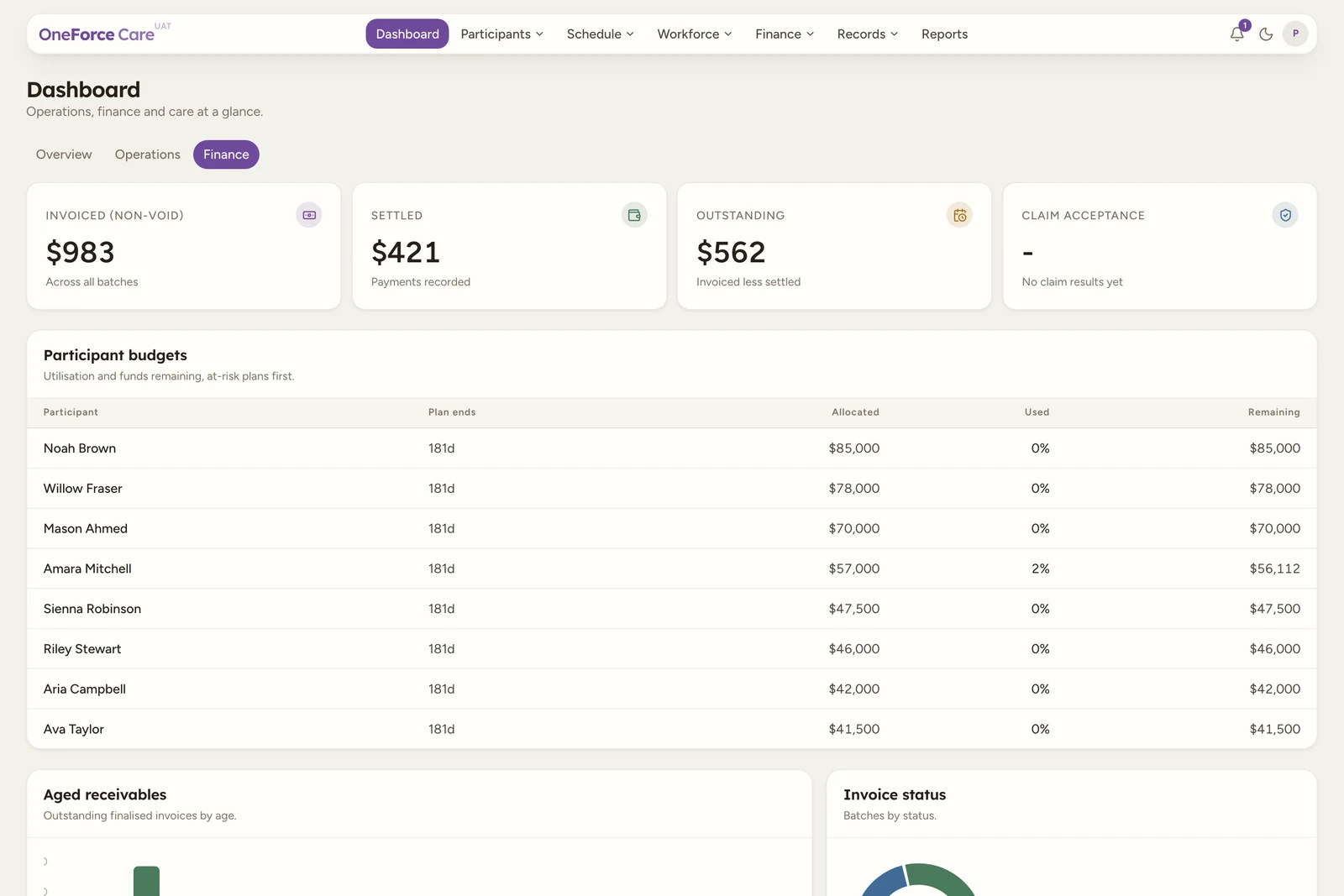Open Willow Fraser's budget row
Viewport: 1344px width, 896px height.
coord(672,489)
